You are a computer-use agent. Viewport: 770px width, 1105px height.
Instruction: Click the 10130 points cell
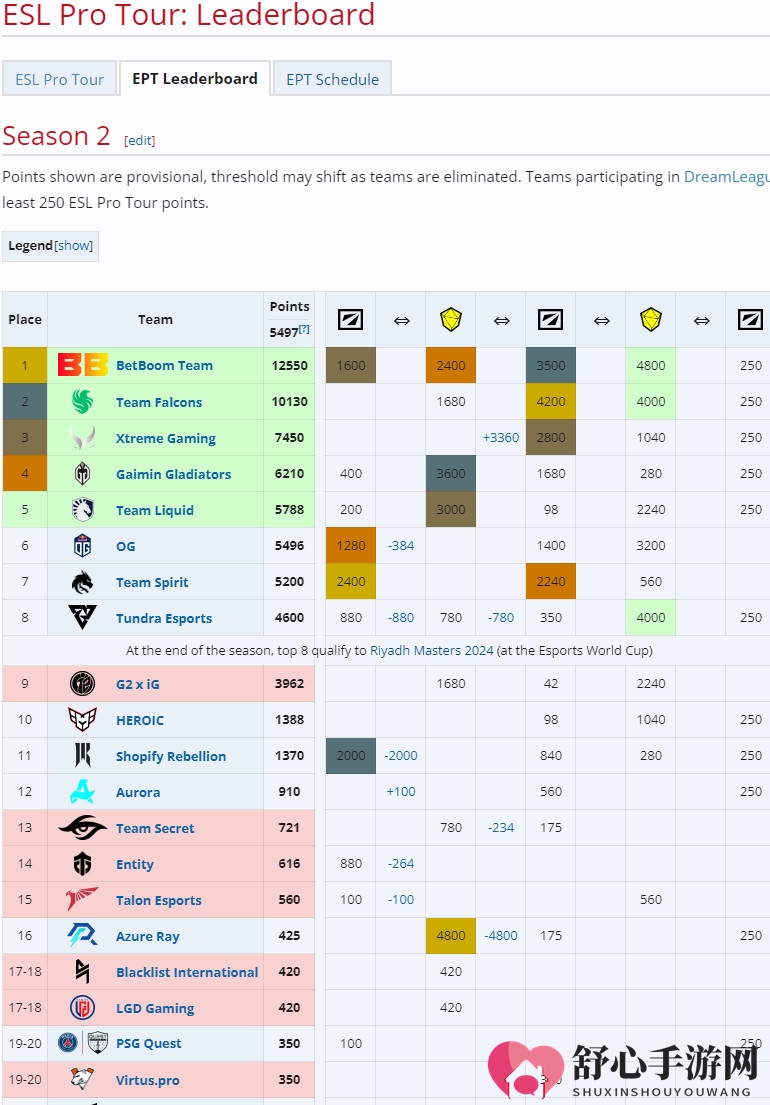290,401
